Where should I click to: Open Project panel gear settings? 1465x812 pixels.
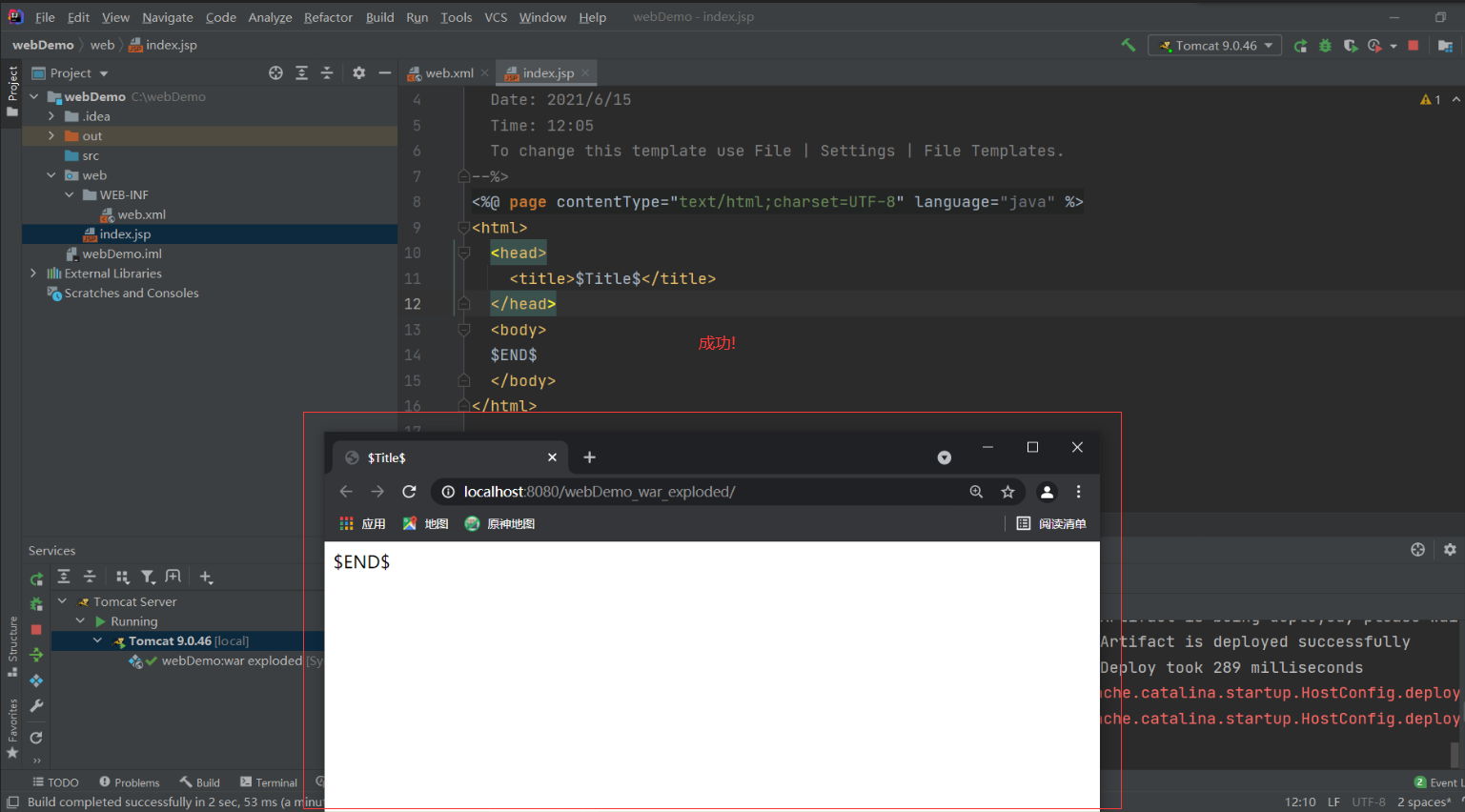click(358, 72)
